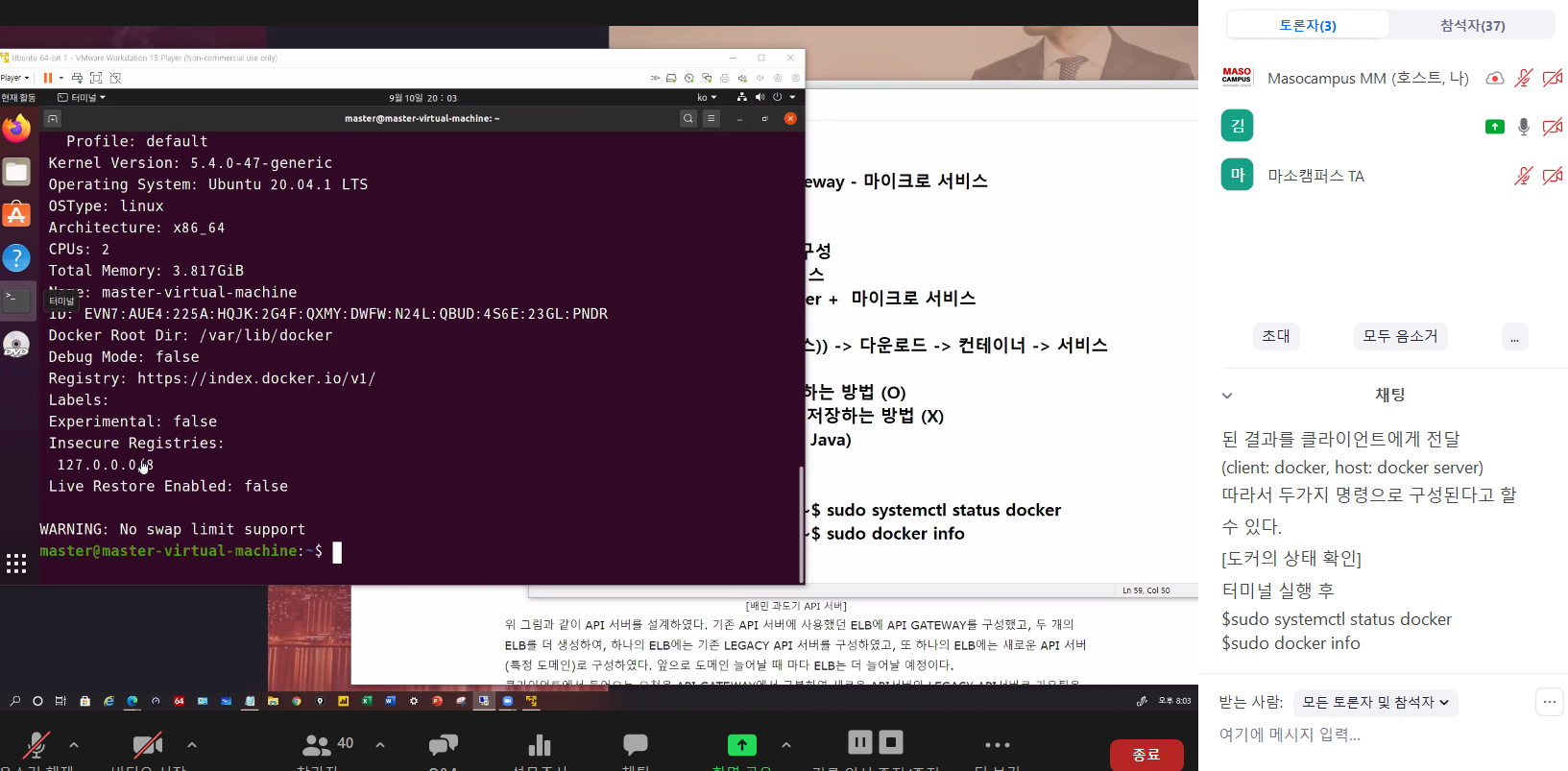Unmute microphone in Zoom bottom toolbar
The image size is (1568, 771).
(36, 745)
